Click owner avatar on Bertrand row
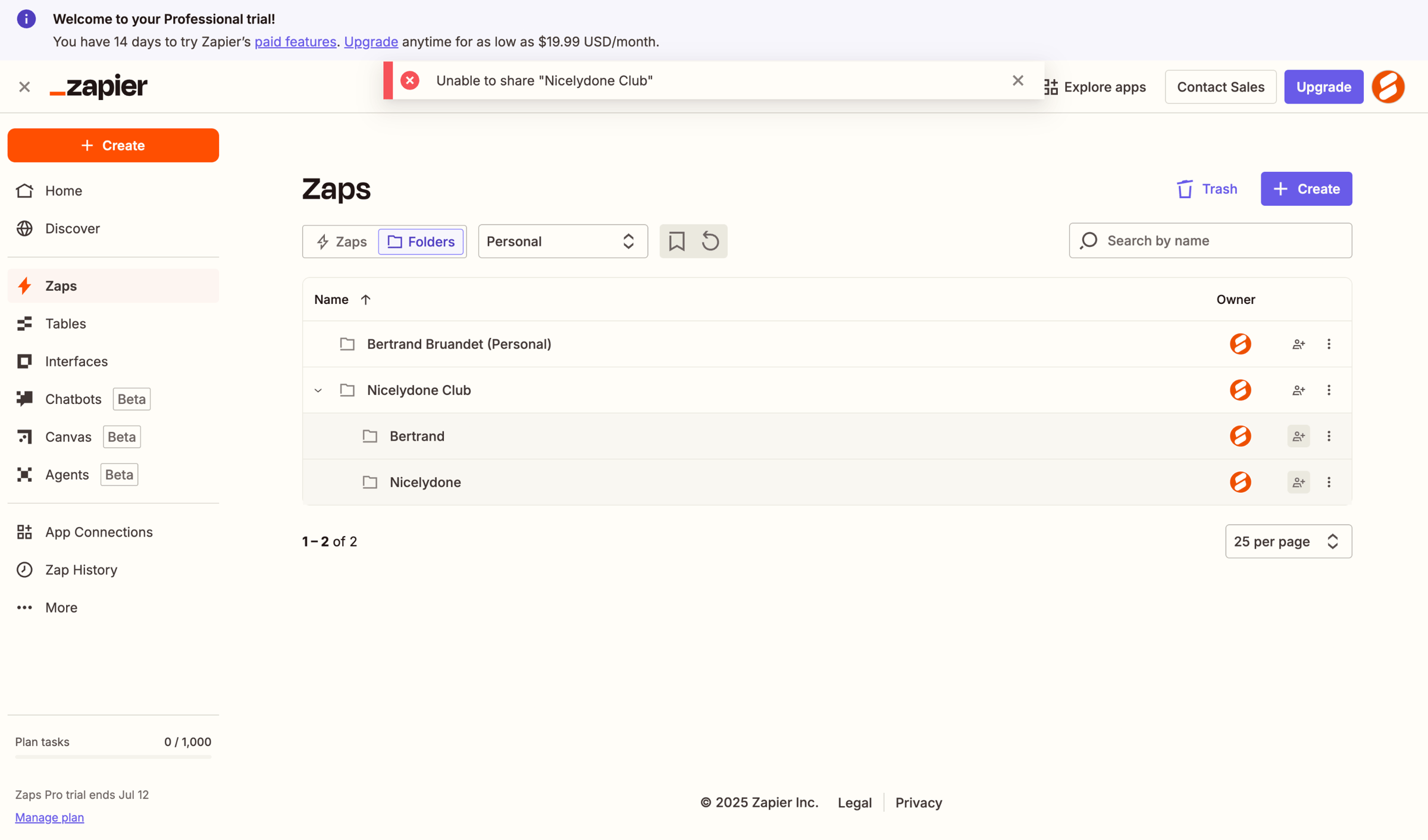The height and width of the screenshot is (840, 1428). pos(1240,436)
